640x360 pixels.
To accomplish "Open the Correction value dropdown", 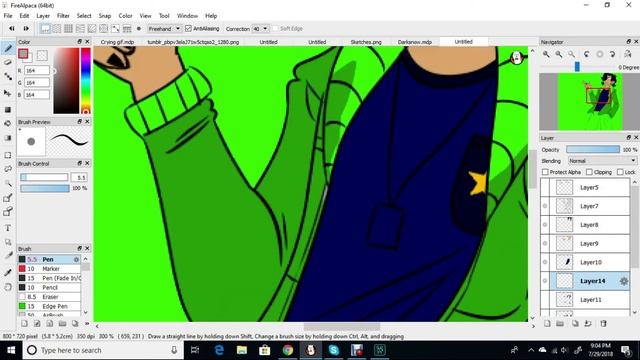I will click(260, 29).
